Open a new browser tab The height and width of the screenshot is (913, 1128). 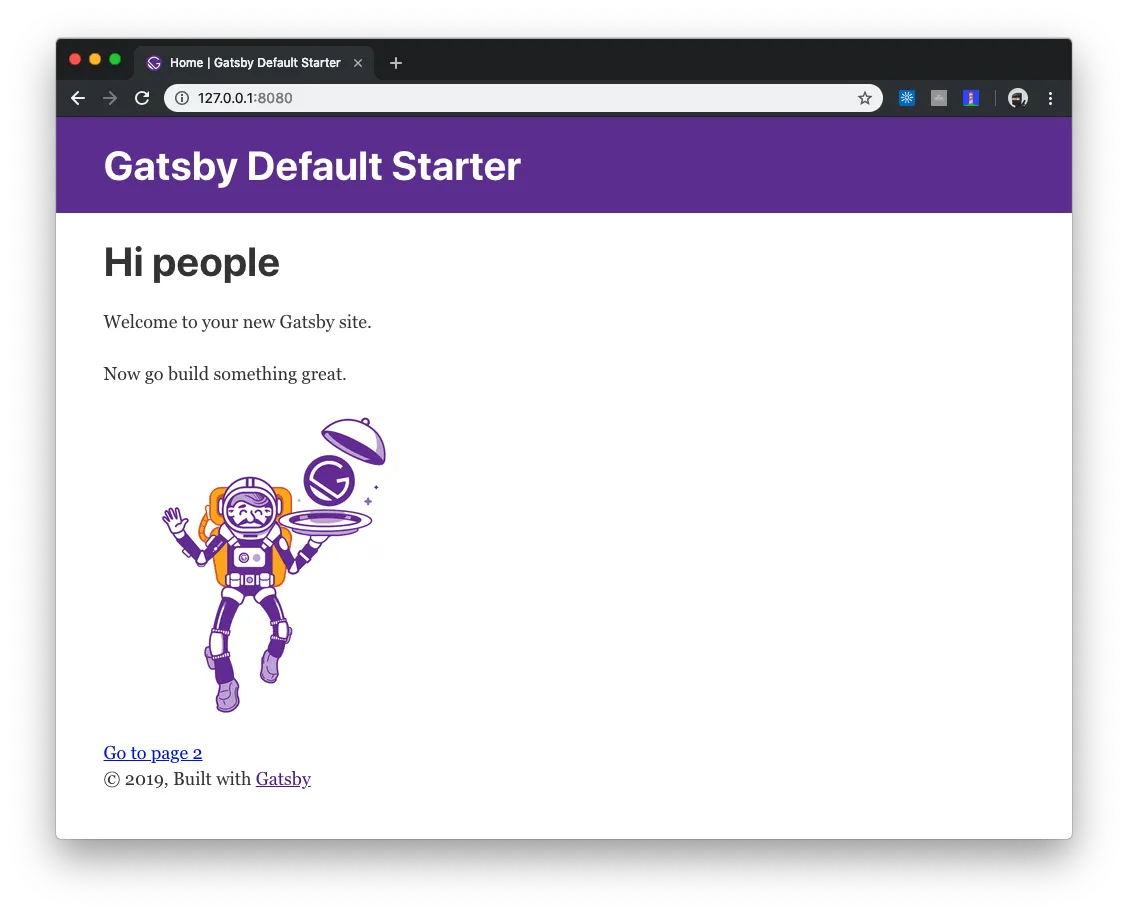pyautogui.click(x=396, y=63)
